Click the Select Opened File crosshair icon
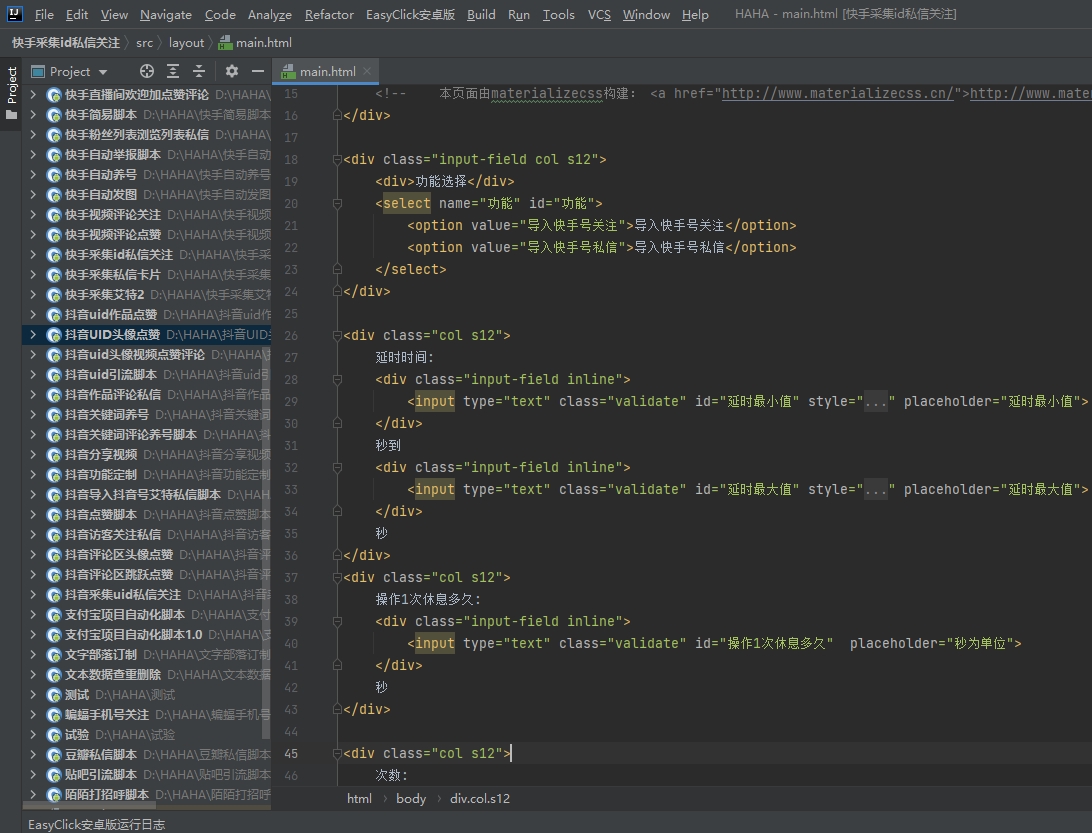This screenshot has height=833, width=1092. [146, 71]
